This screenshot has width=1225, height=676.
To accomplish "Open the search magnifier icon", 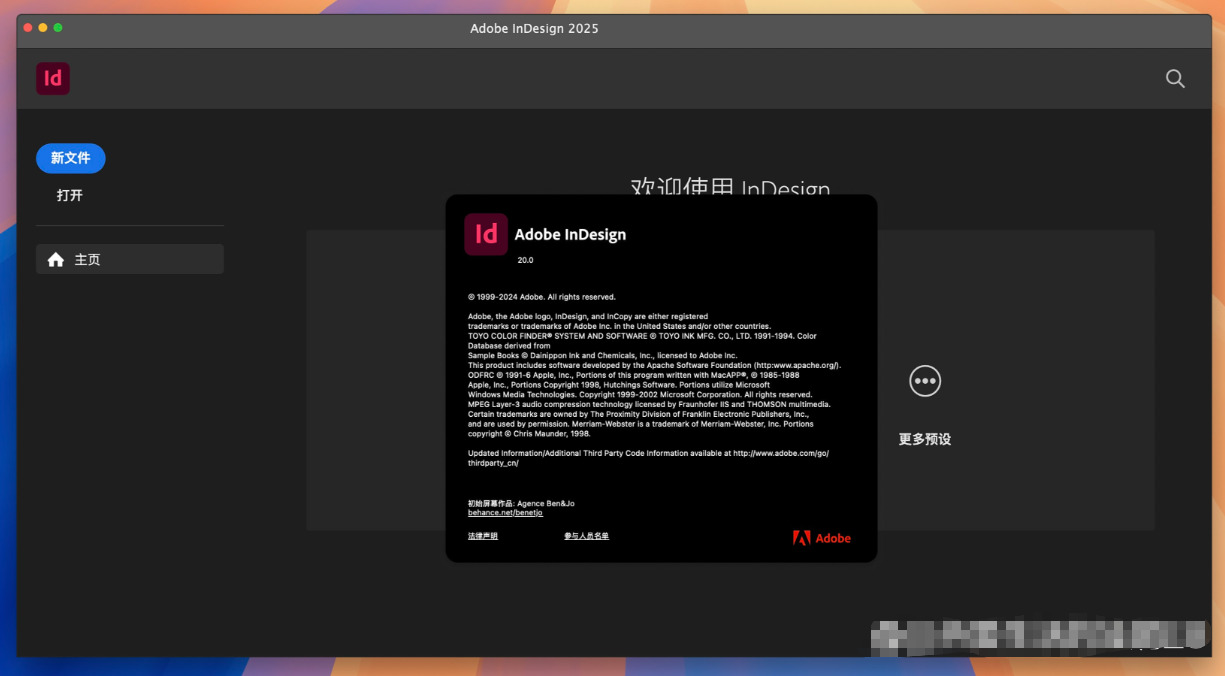I will [1175, 79].
